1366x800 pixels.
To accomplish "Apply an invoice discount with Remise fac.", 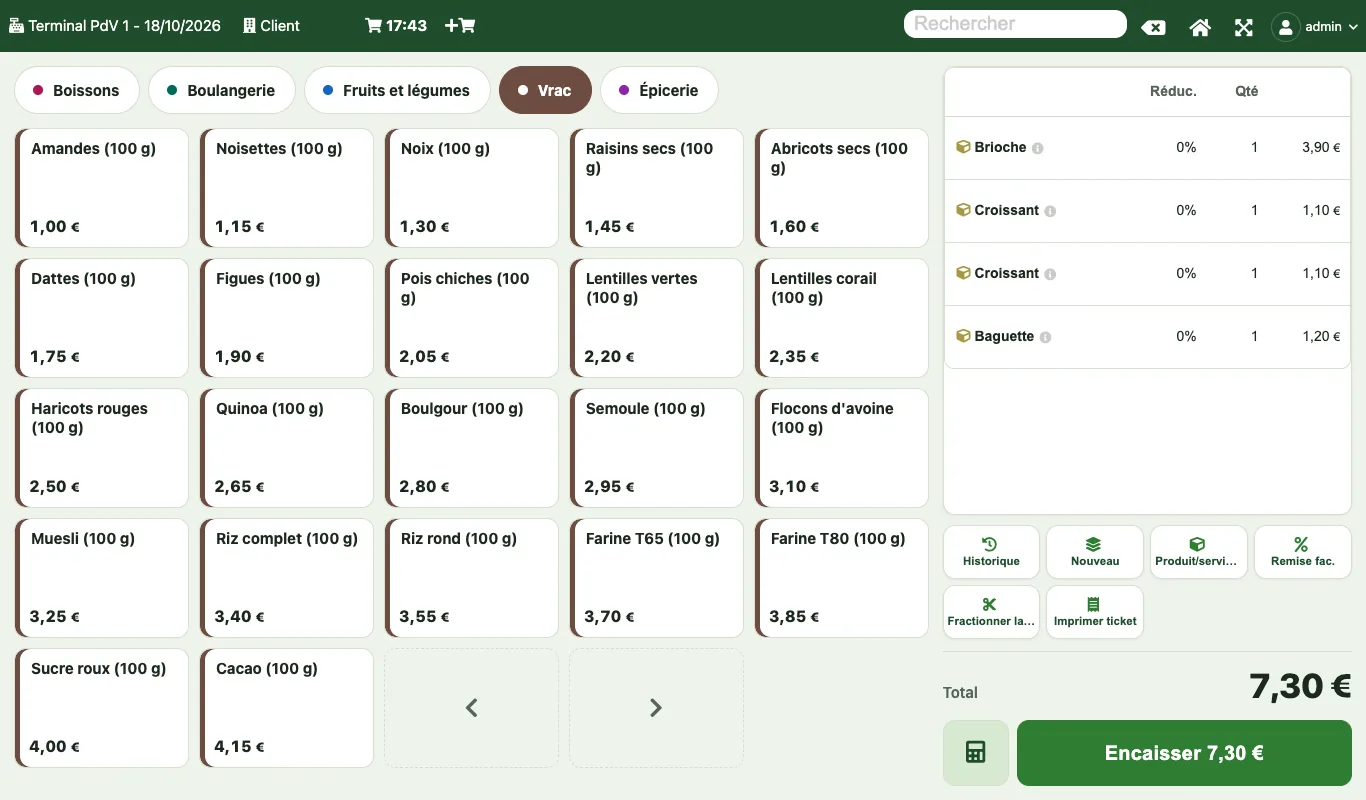I will coord(1303,552).
